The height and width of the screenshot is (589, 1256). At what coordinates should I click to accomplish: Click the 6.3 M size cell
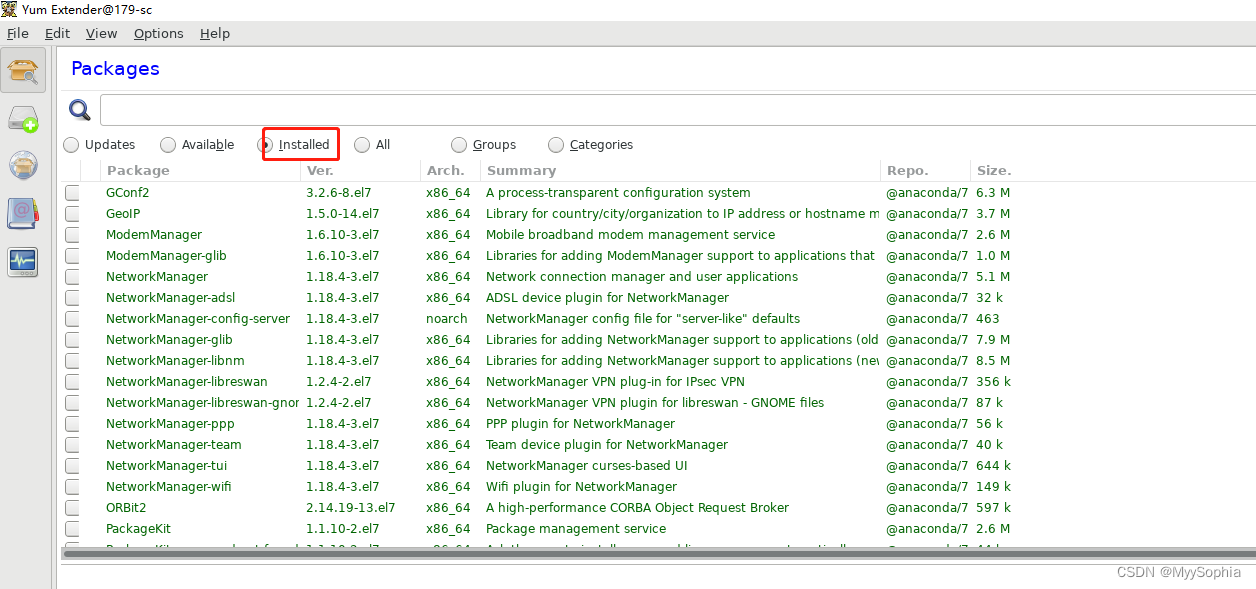pos(993,193)
